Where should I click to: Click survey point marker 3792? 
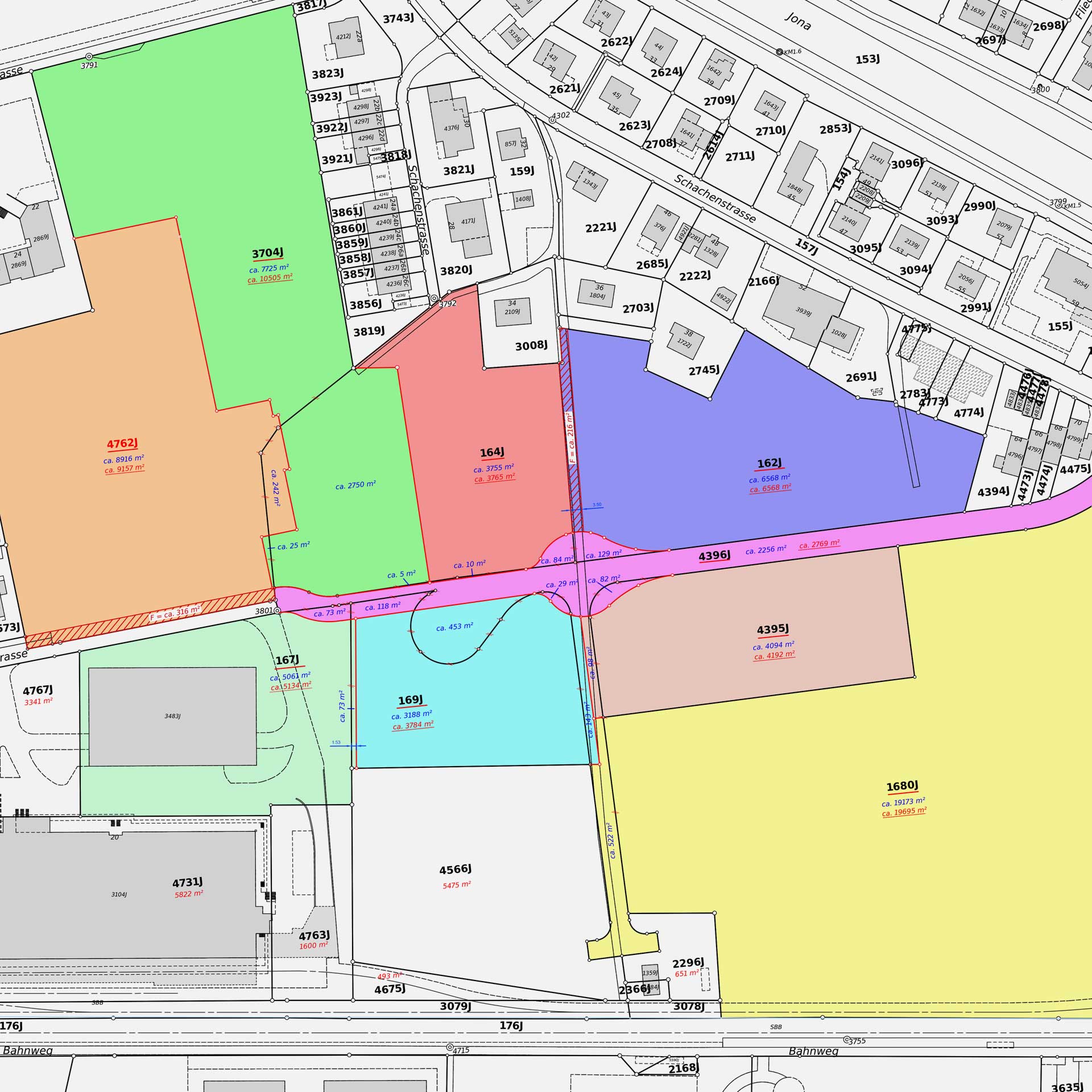pyautogui.click(x=434, y=298)
